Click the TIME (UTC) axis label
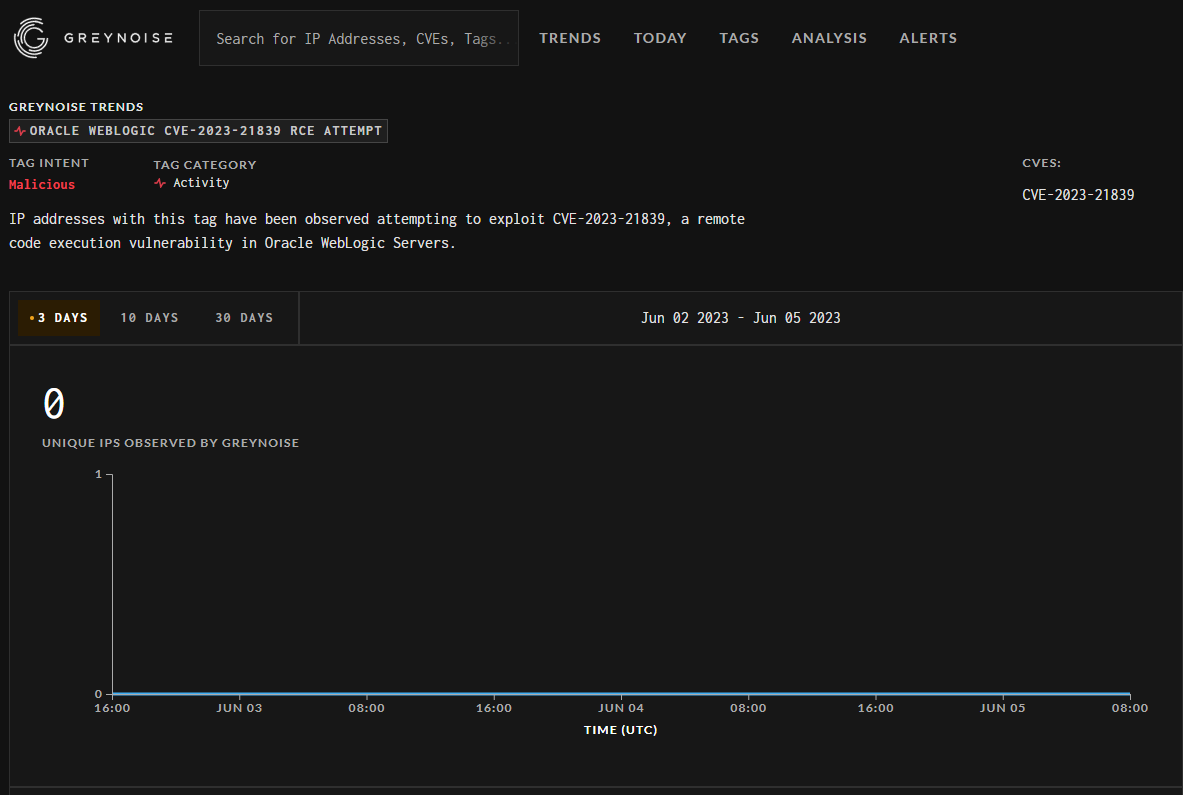Screen dimensions: 1183x795 620,729
